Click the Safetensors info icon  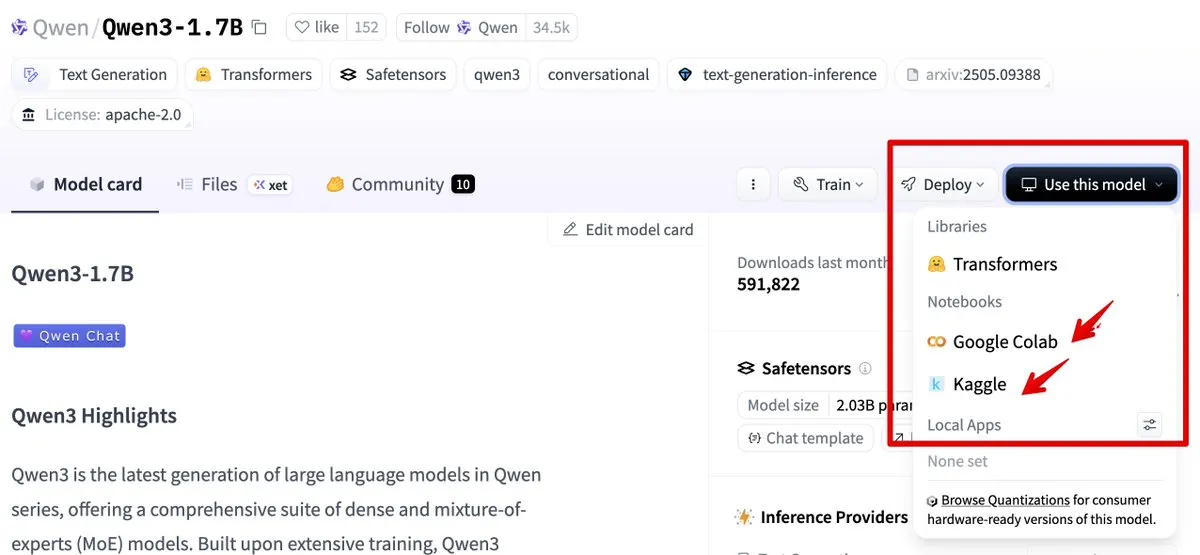click(x=866, y=369)
